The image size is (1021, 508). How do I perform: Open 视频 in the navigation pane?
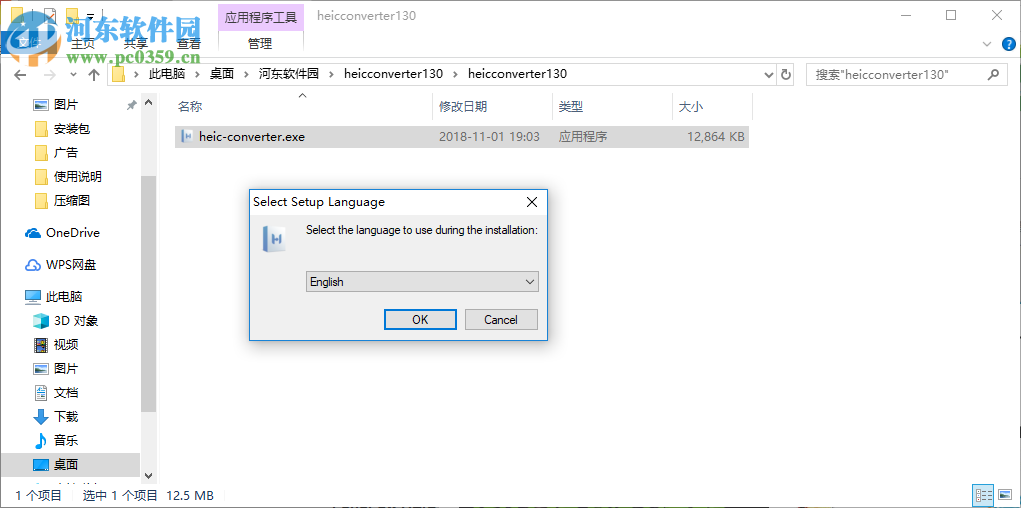[66, 345]
